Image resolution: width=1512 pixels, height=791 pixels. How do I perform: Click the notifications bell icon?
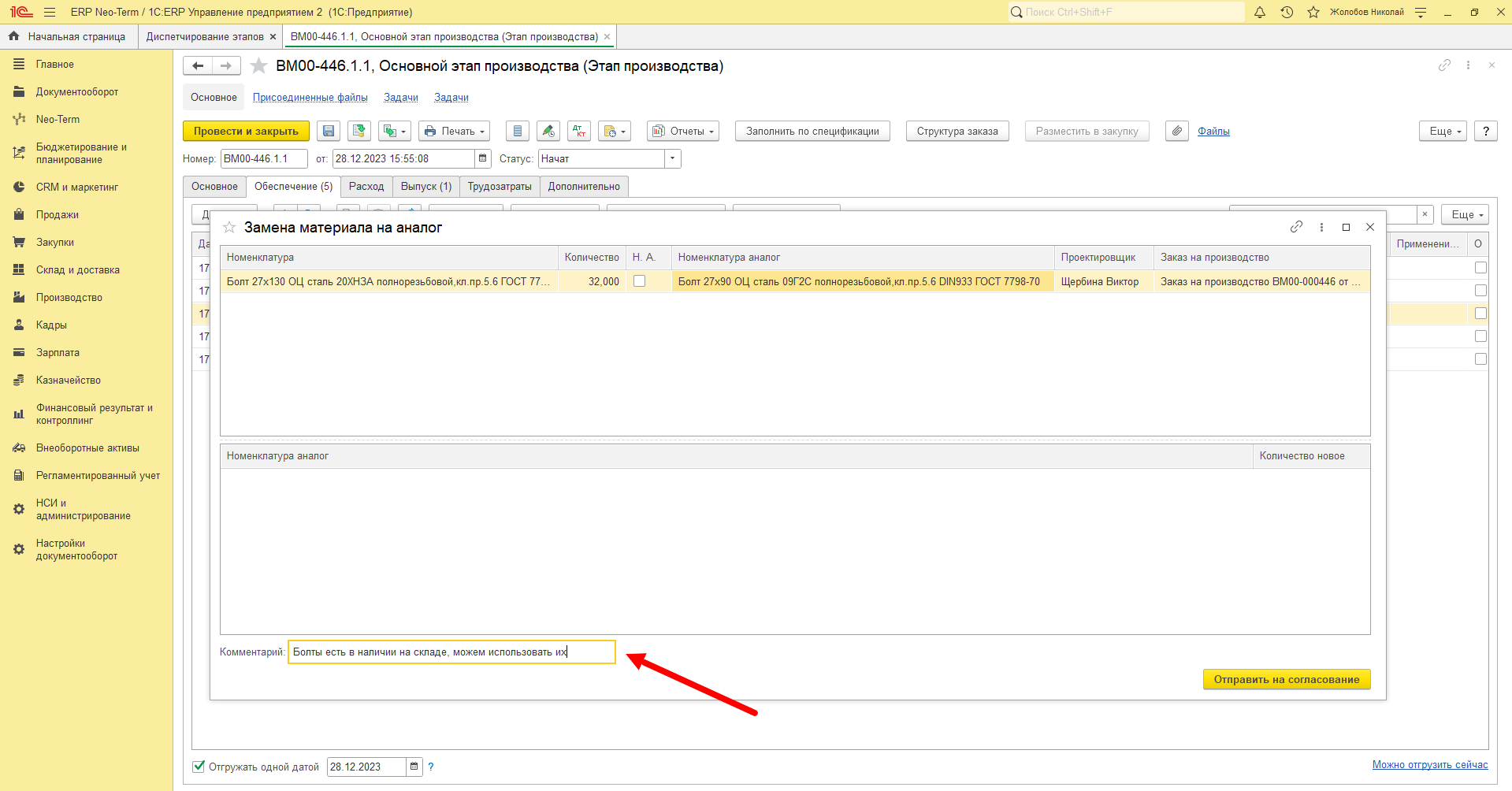tap(1260, 12)
